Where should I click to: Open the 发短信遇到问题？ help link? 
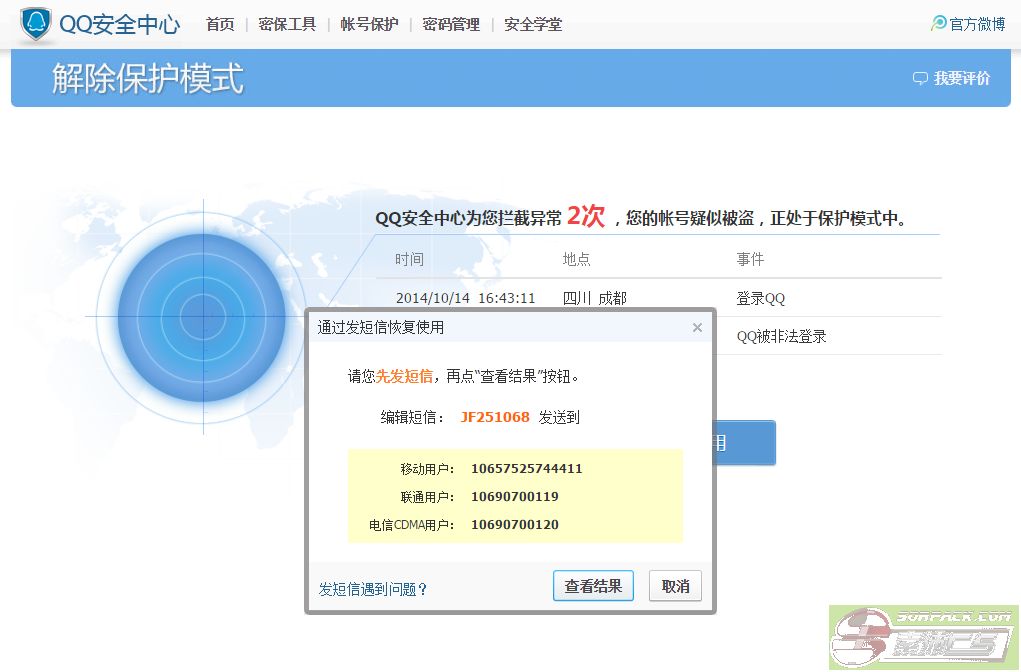(373, 589)
